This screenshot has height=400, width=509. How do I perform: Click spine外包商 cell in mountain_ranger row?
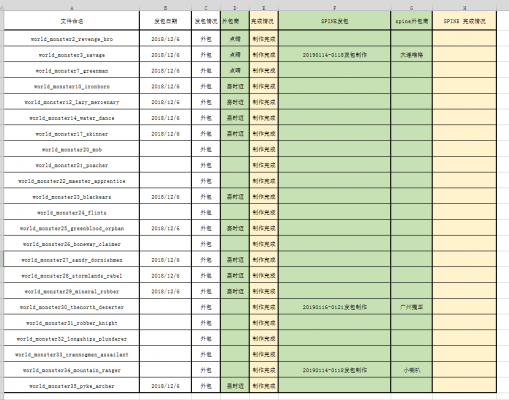tap(412, 370)
